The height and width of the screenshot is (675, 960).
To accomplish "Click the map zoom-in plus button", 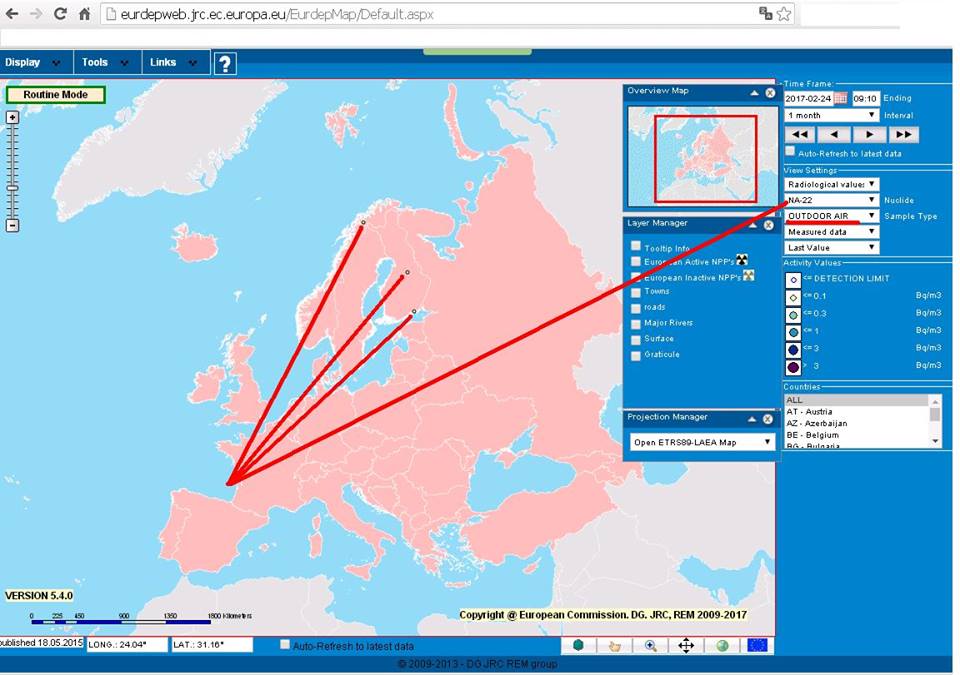I will (12, 117).
